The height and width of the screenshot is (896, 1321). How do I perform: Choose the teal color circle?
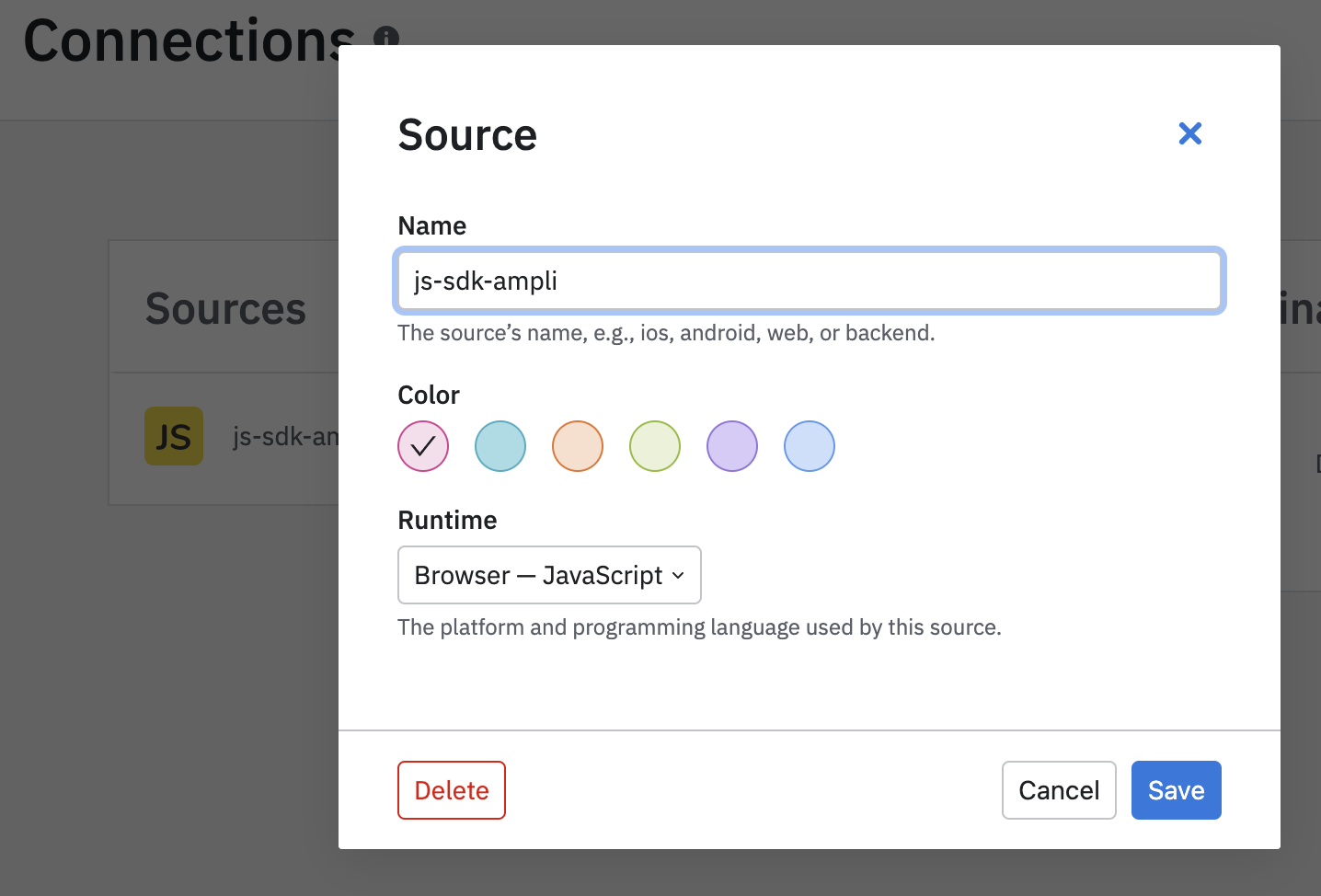(500, 446)
